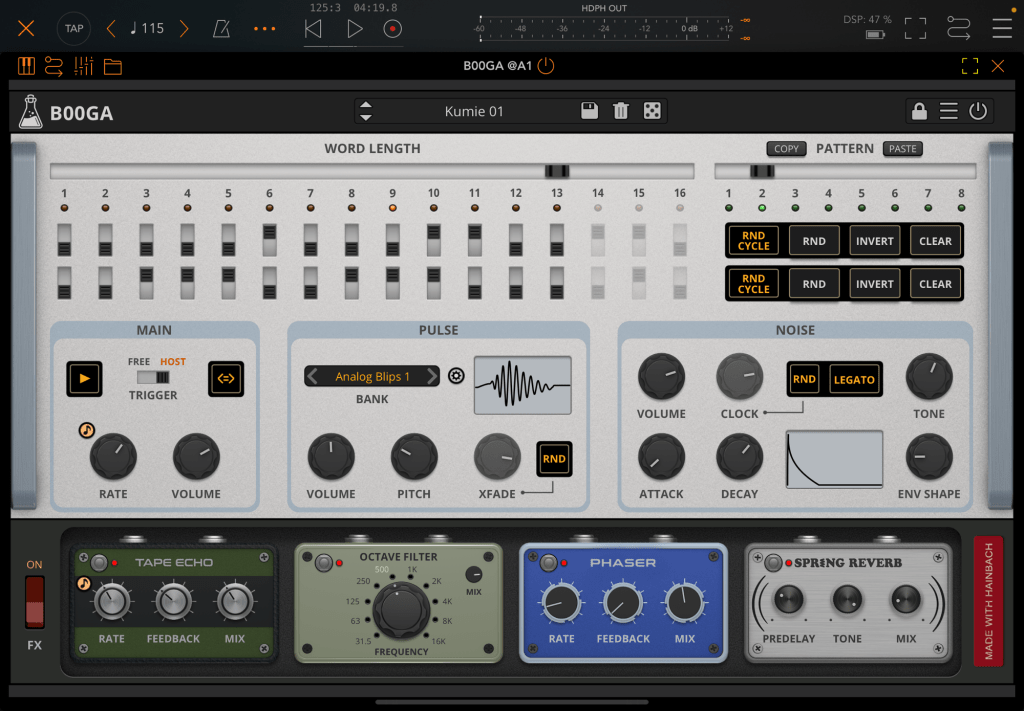This screenshot has width=1024, height=711.
Task: Click the padlock lock icon
Action: [x=918, y=112]
